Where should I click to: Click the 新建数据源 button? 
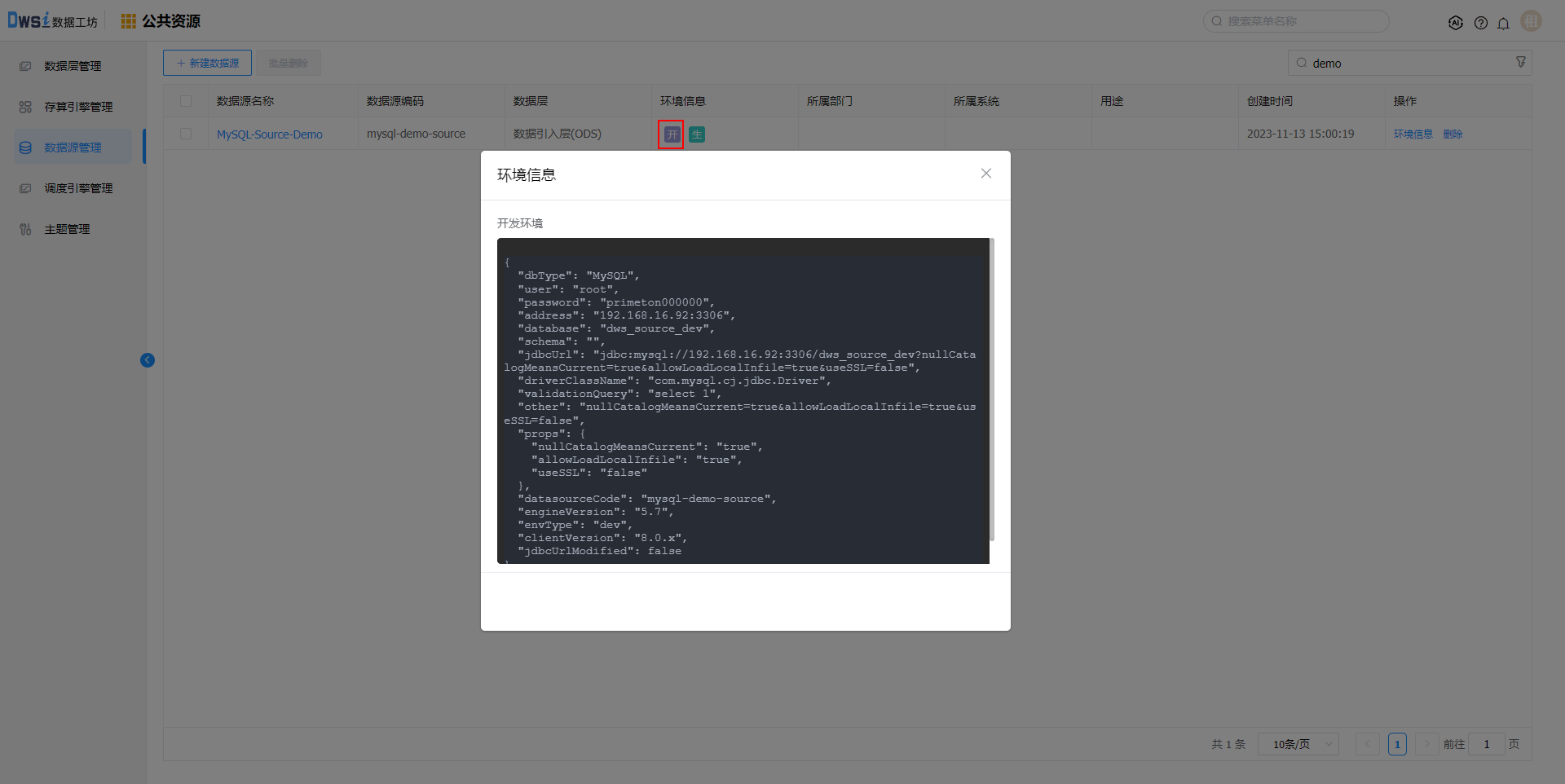click(207, 62)
